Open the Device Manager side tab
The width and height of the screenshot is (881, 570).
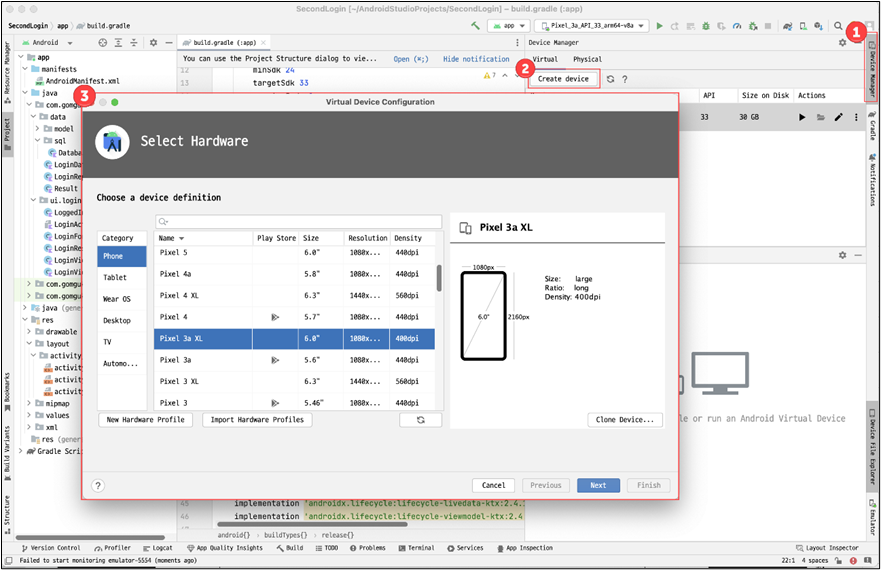[872, 69]
